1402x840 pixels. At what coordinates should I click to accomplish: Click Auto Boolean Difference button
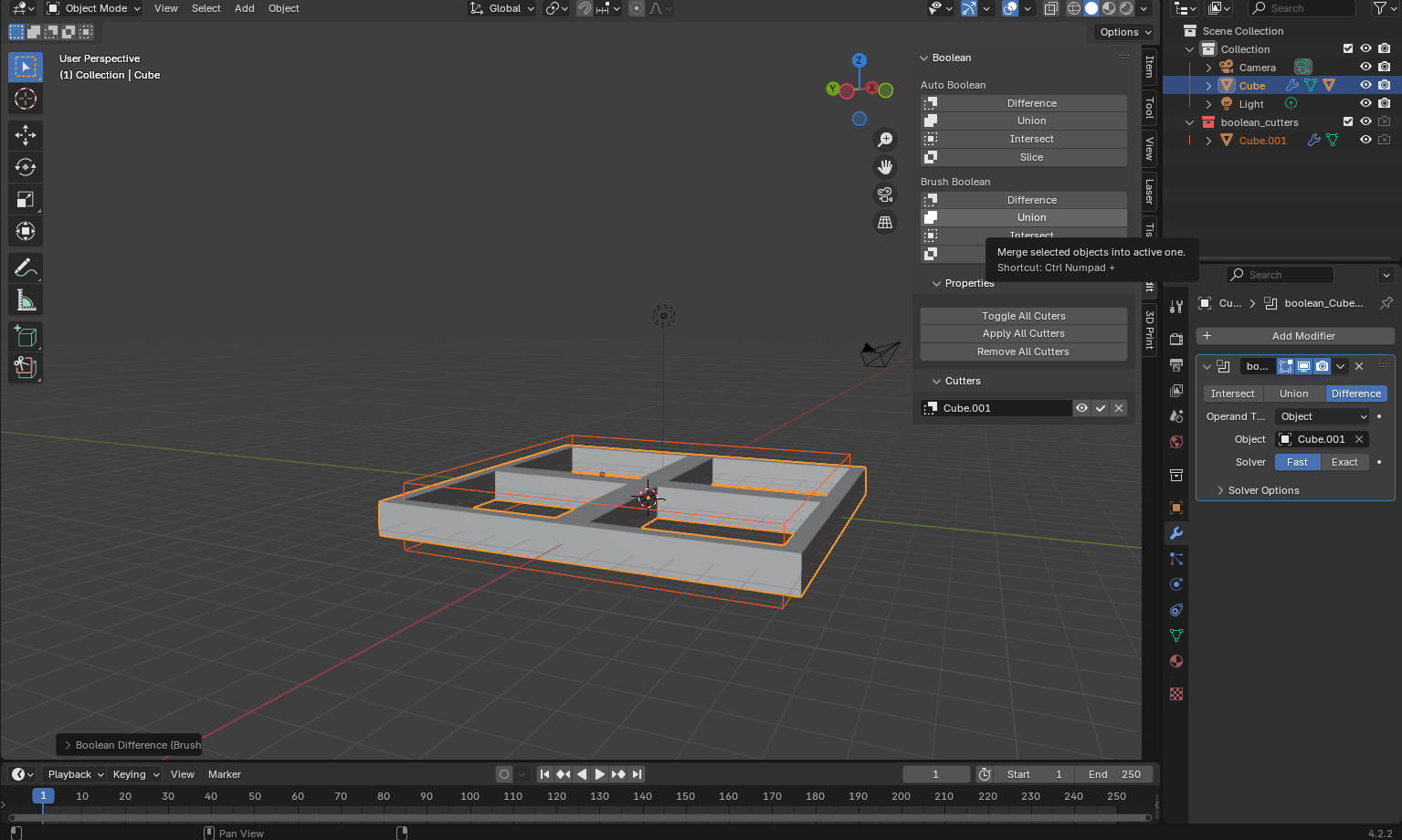coord(1024,103)
